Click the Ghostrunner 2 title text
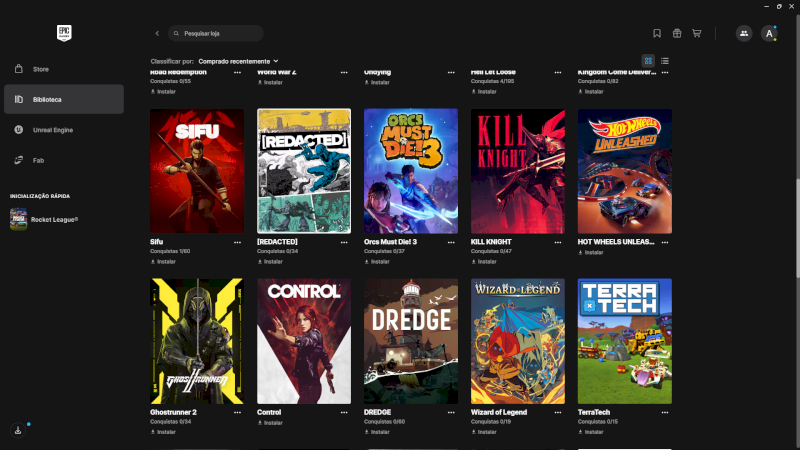The image size is (800, 450). pyautogui.click(x=173, y=412)
